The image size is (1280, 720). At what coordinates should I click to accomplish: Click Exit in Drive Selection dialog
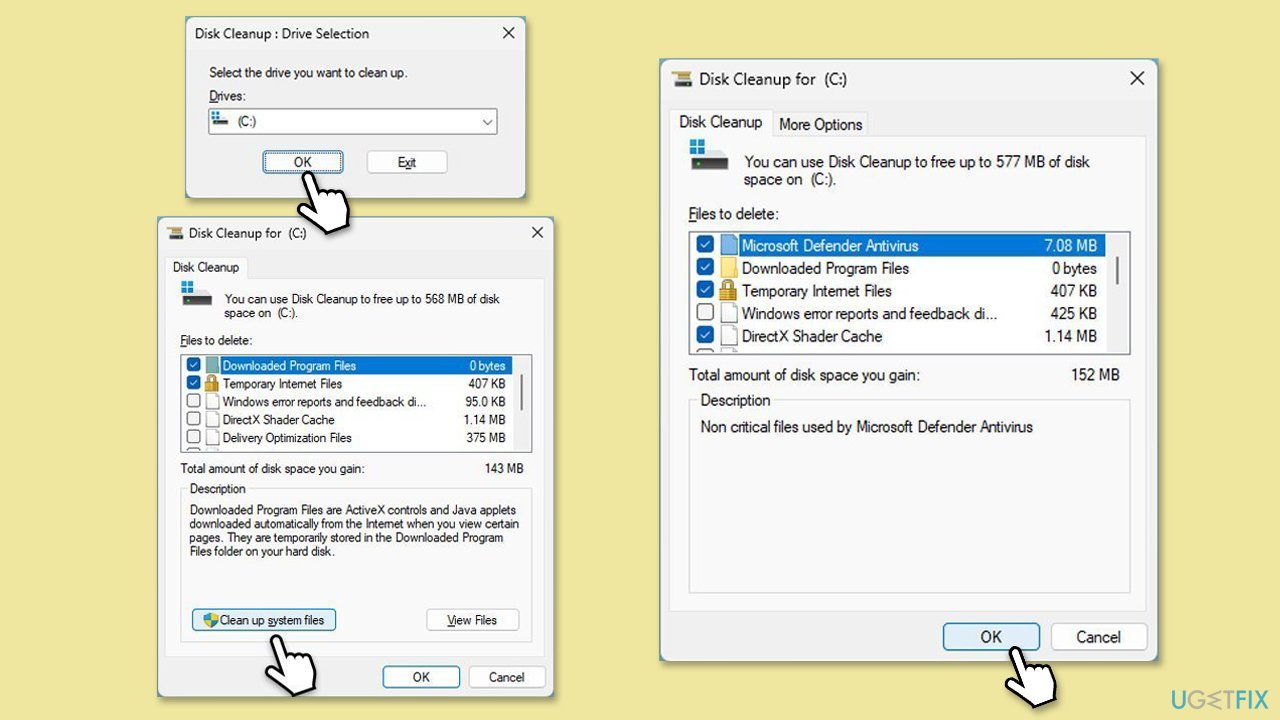point(406,162)
